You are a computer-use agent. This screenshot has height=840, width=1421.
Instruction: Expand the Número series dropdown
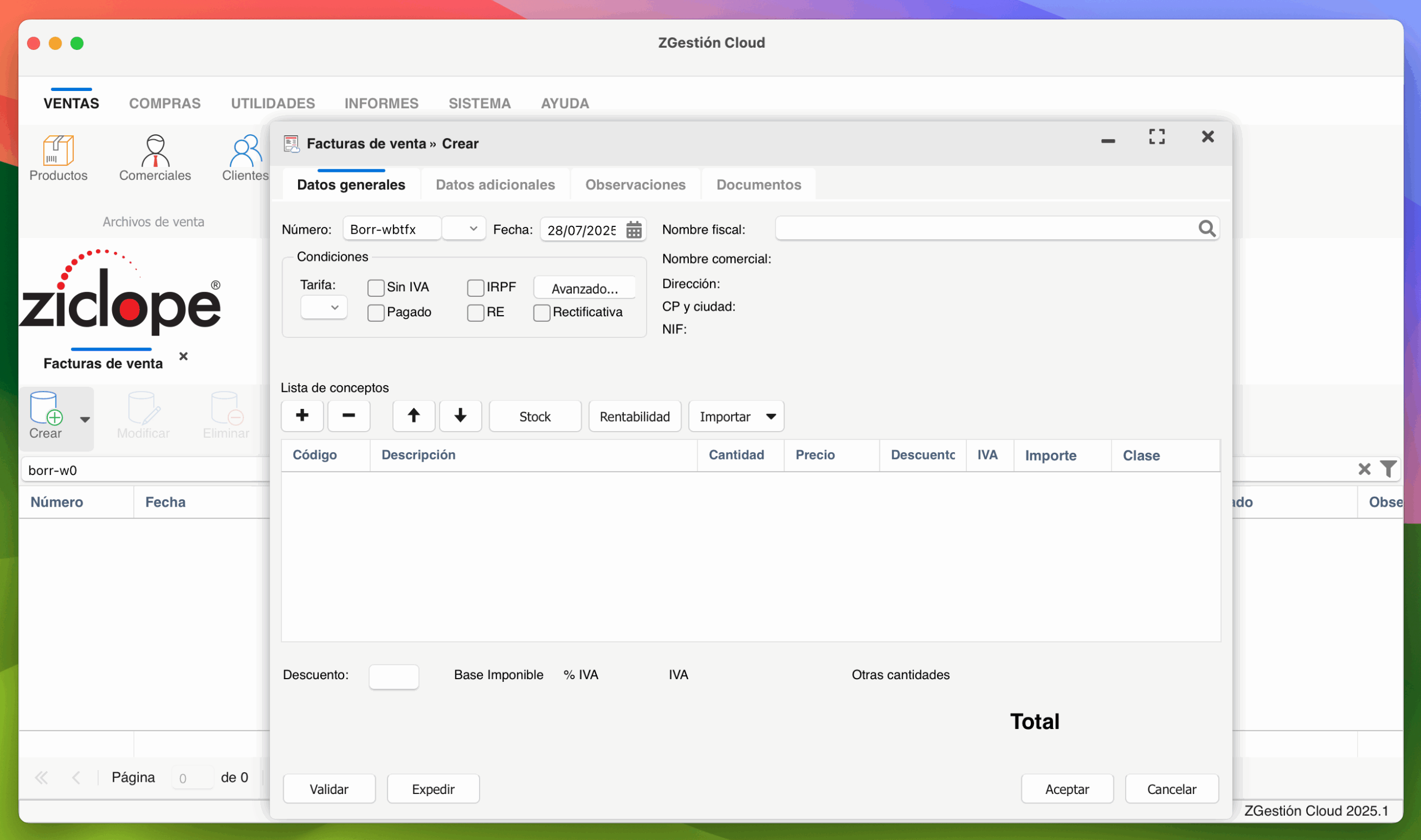click(x=463, y=229)
